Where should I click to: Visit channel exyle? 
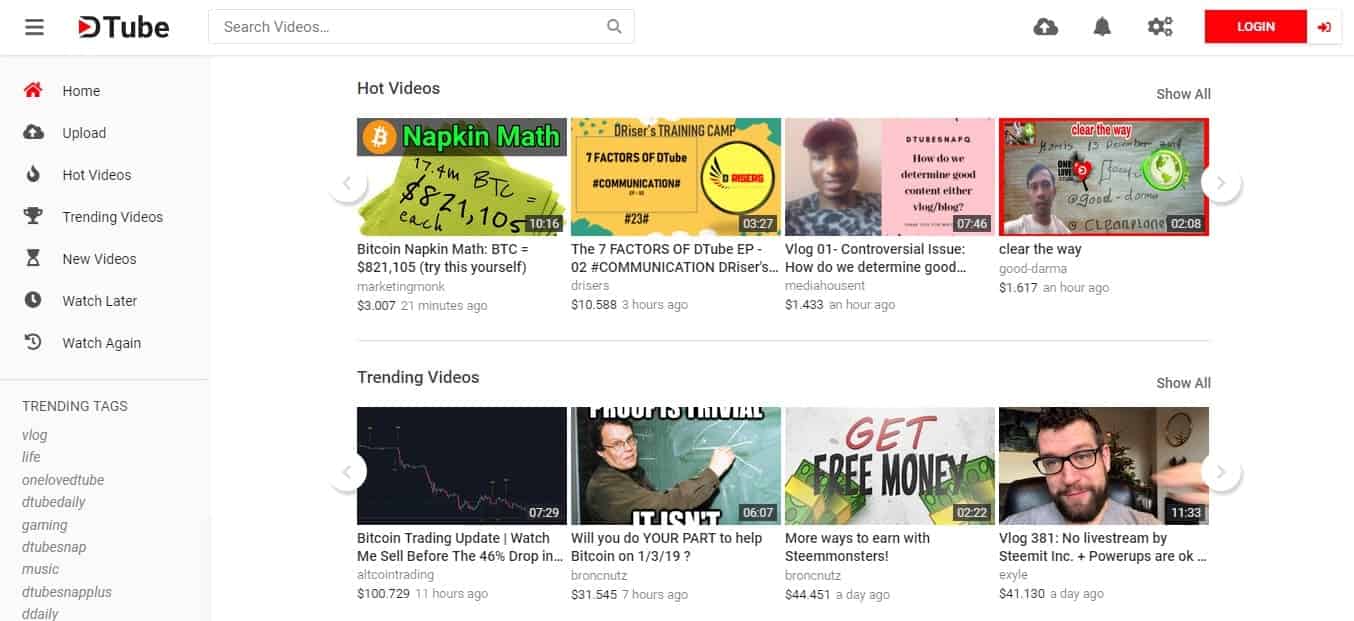(1014, 575)
